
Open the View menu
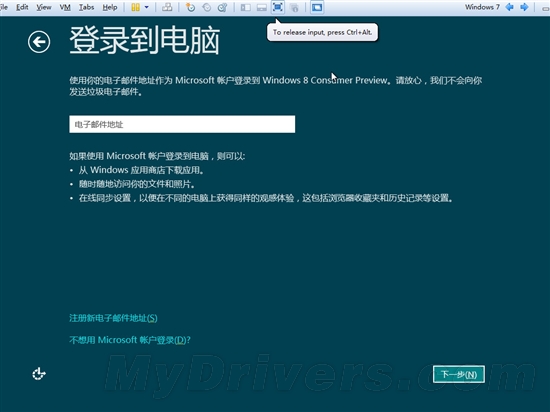[x=44, y=7]
